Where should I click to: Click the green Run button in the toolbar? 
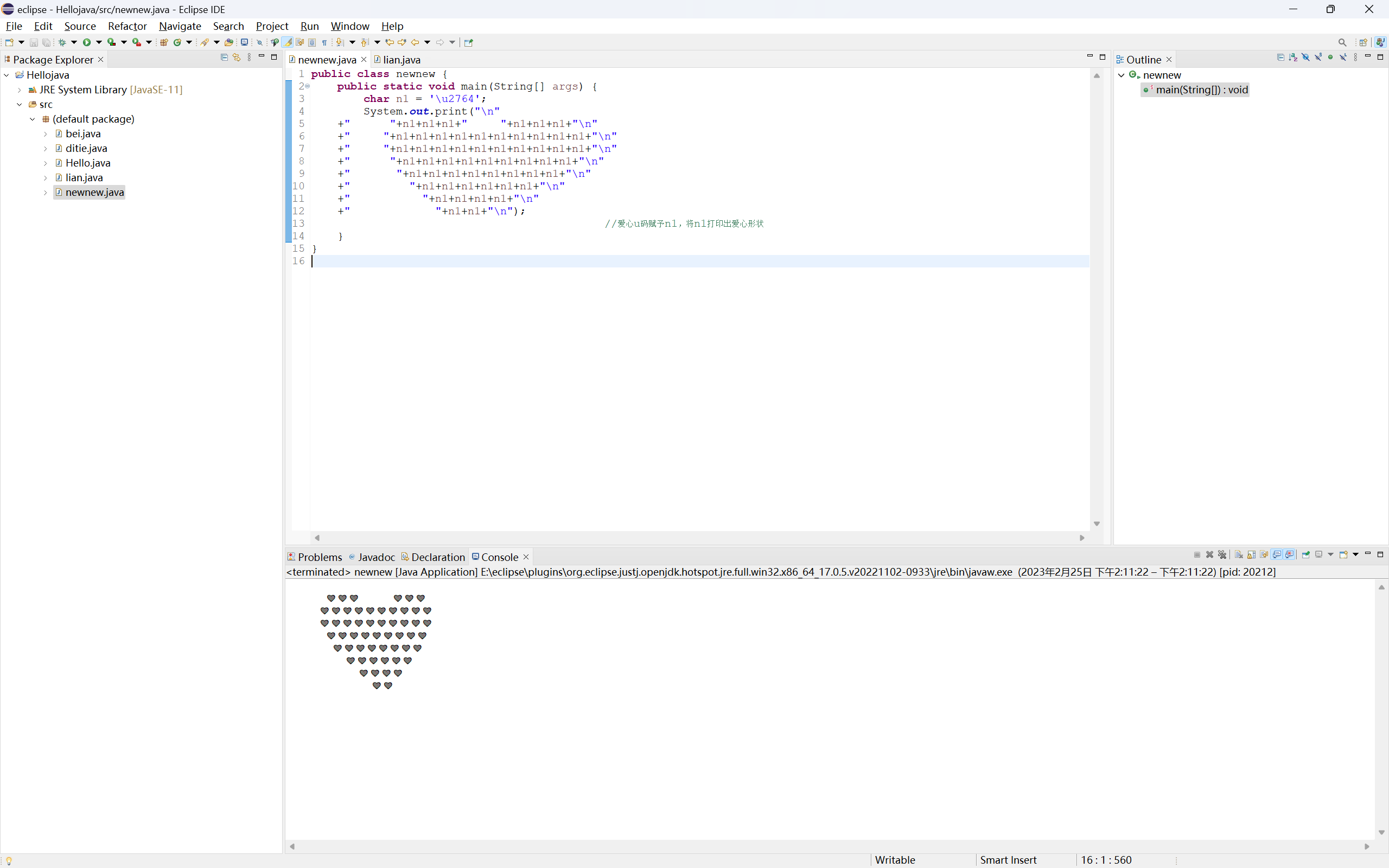87,42
